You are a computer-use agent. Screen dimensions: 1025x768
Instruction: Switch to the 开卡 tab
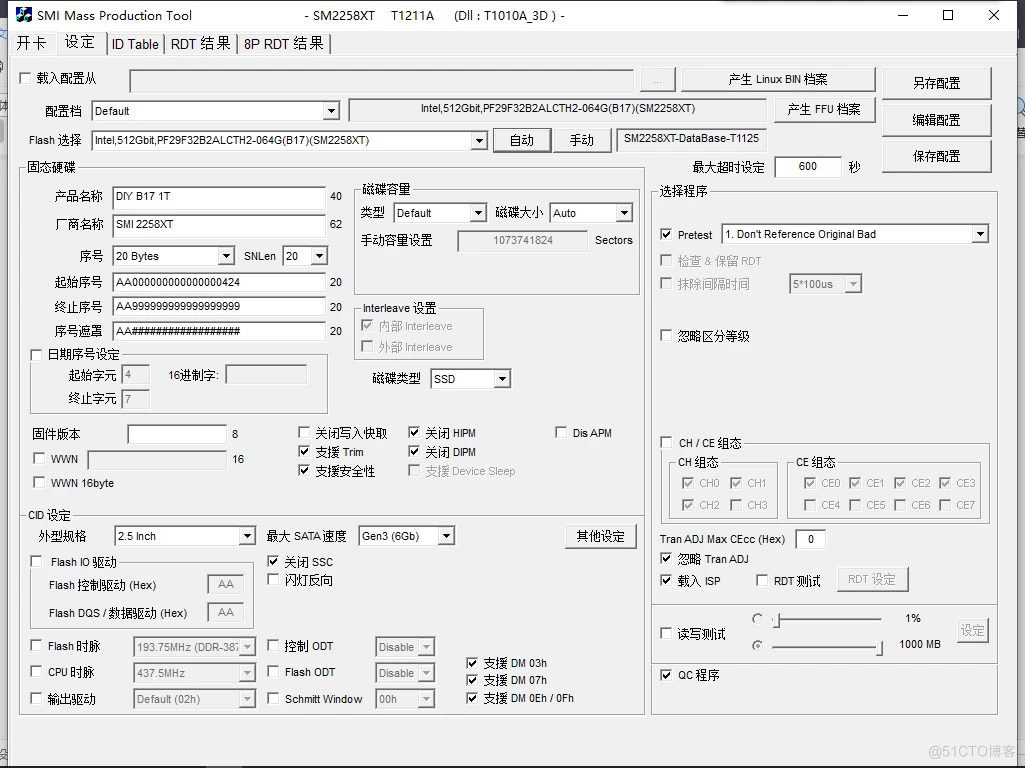(x=31, y=44)
